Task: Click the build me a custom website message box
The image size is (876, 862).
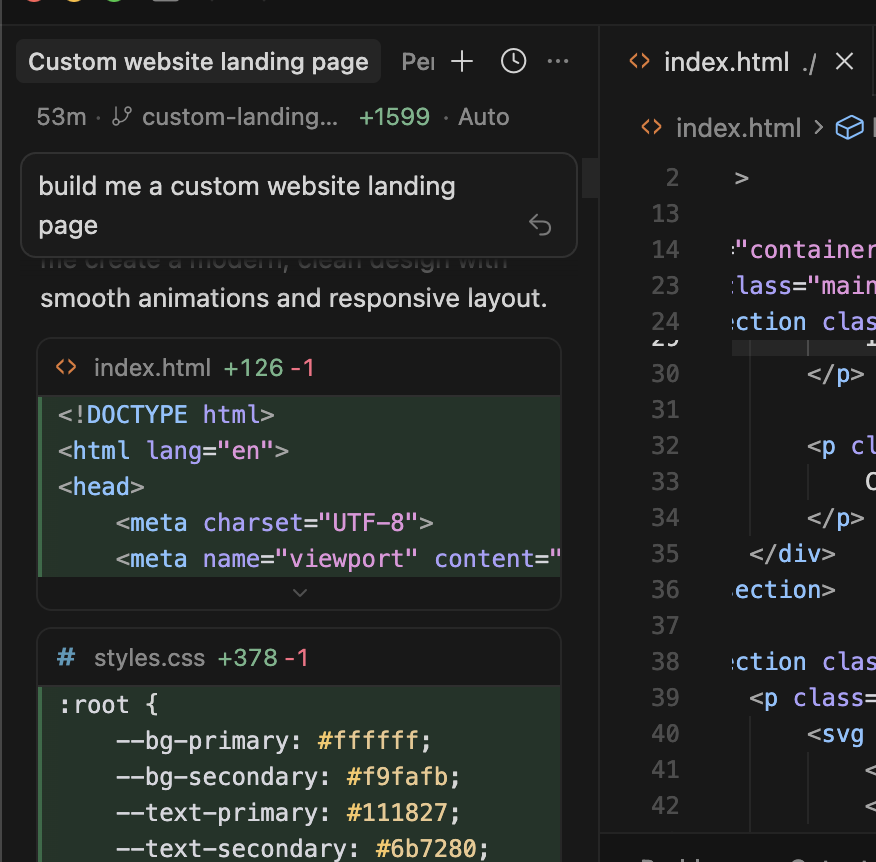Action: coord(280,205)
